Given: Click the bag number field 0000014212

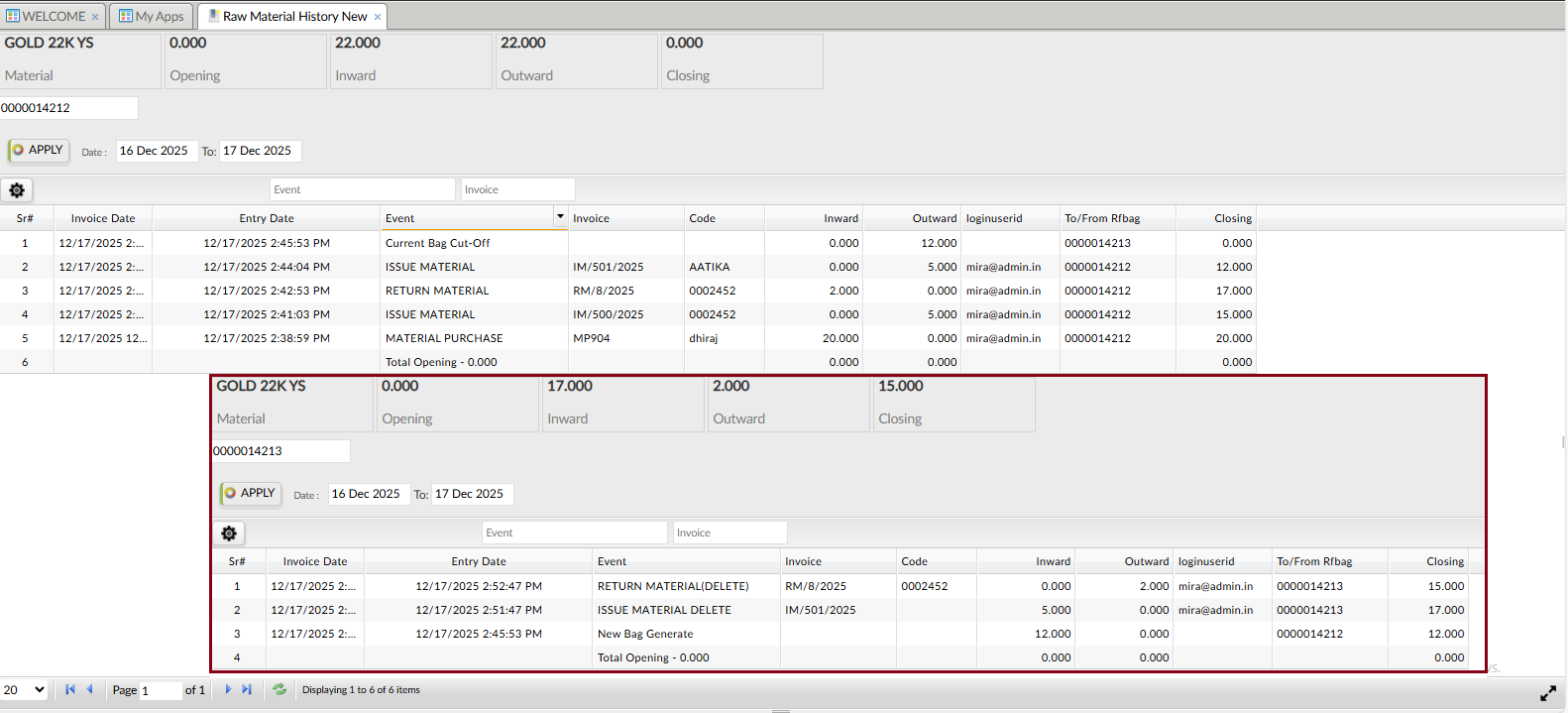Looking at the screenshot, I should click(68, 108).
